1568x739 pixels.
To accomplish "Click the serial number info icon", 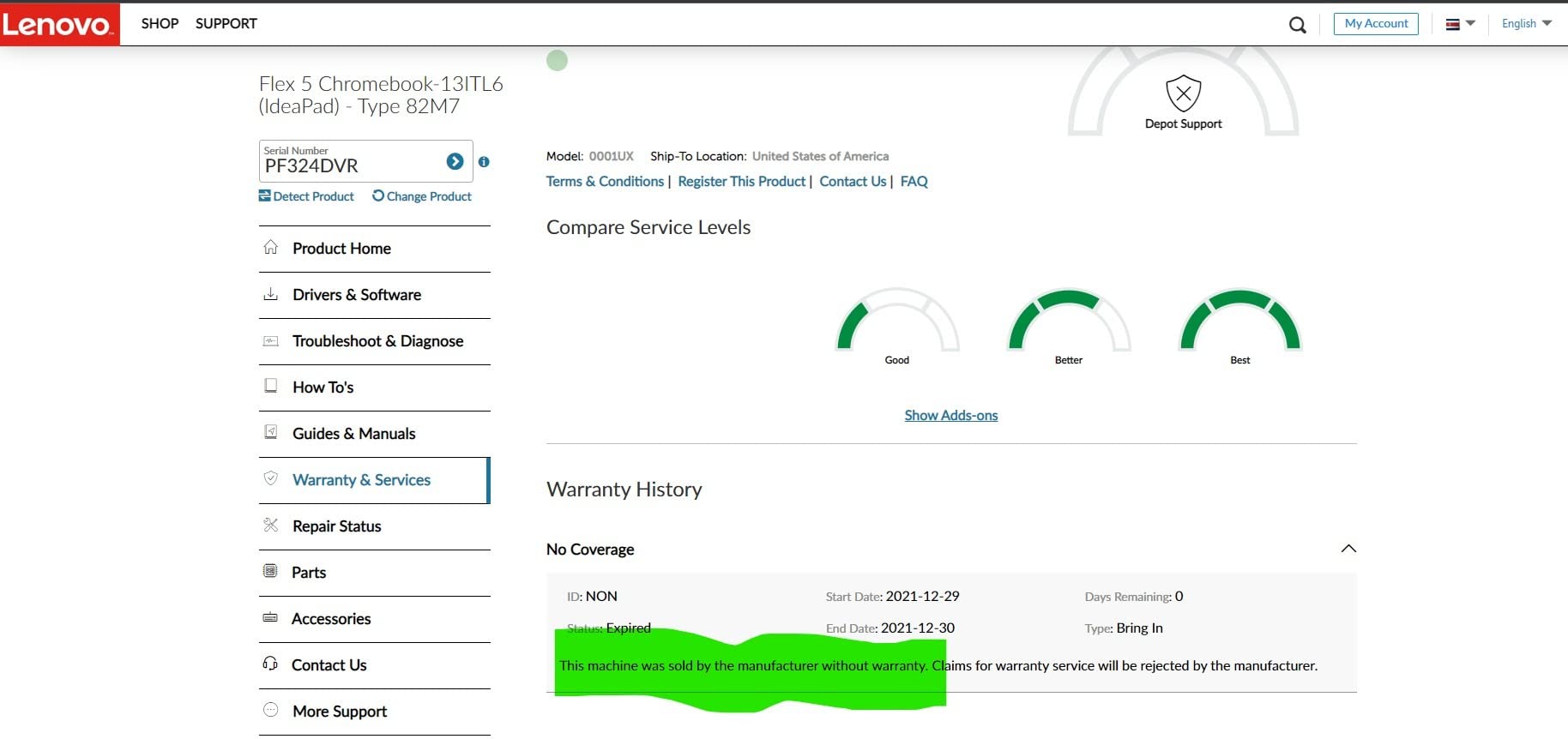I will [484, 161].
